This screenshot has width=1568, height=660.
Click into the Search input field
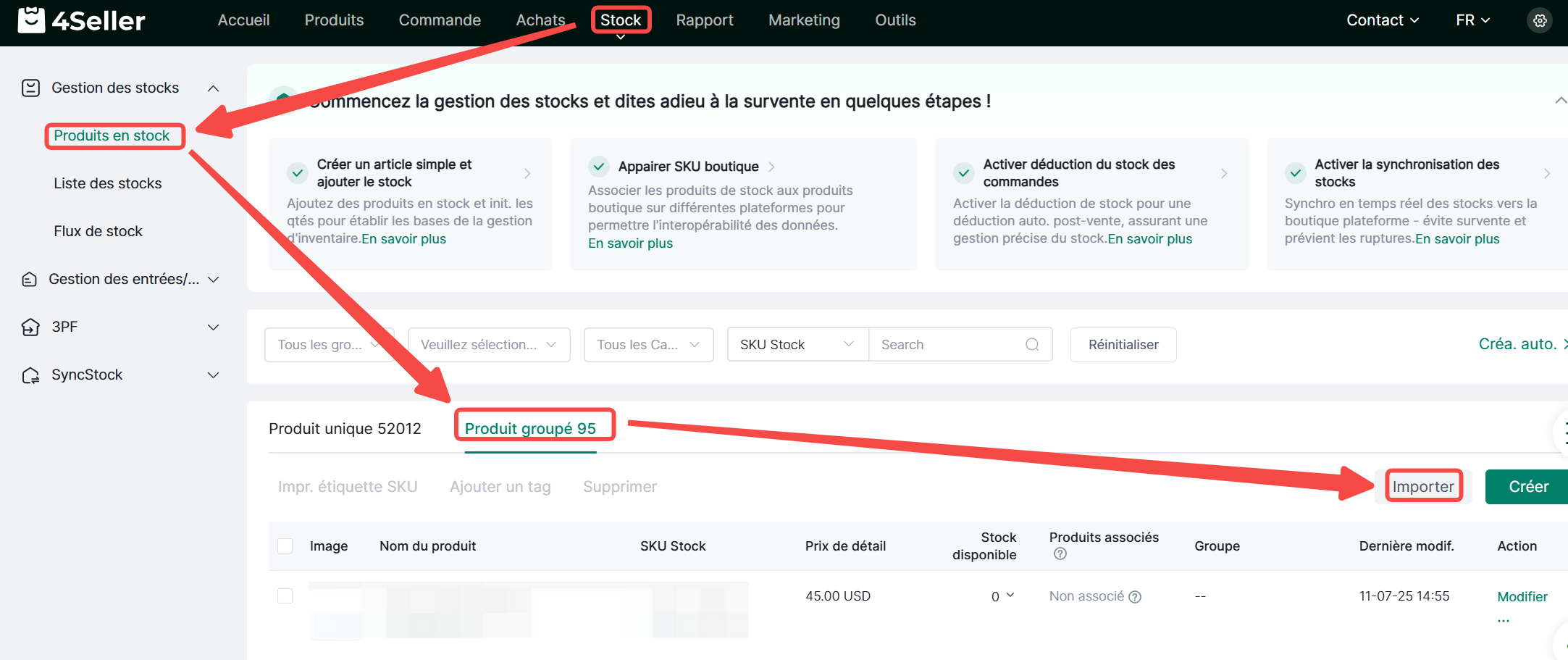point(947,345)
